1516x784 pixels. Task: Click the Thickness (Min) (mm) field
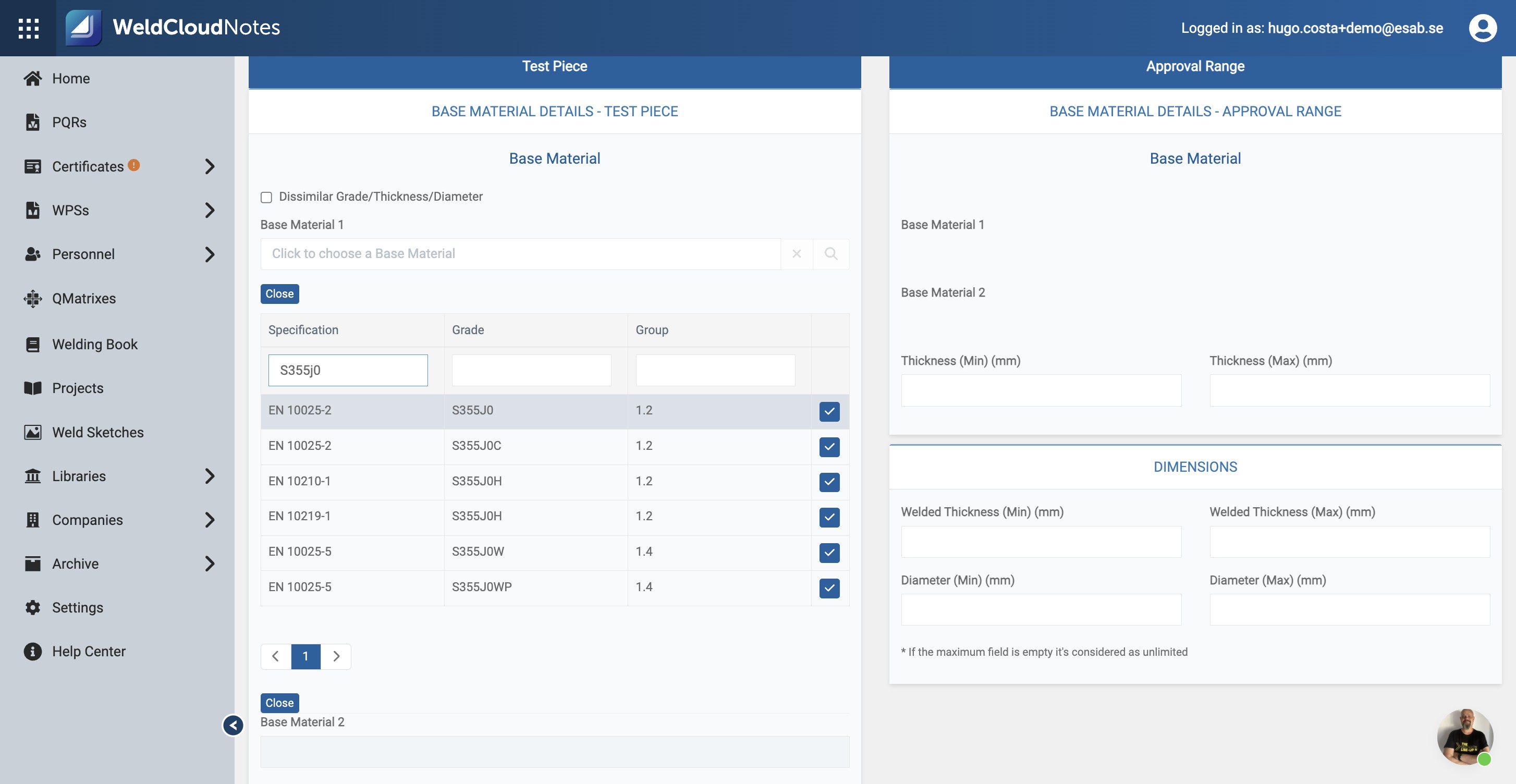[1041, 390]
